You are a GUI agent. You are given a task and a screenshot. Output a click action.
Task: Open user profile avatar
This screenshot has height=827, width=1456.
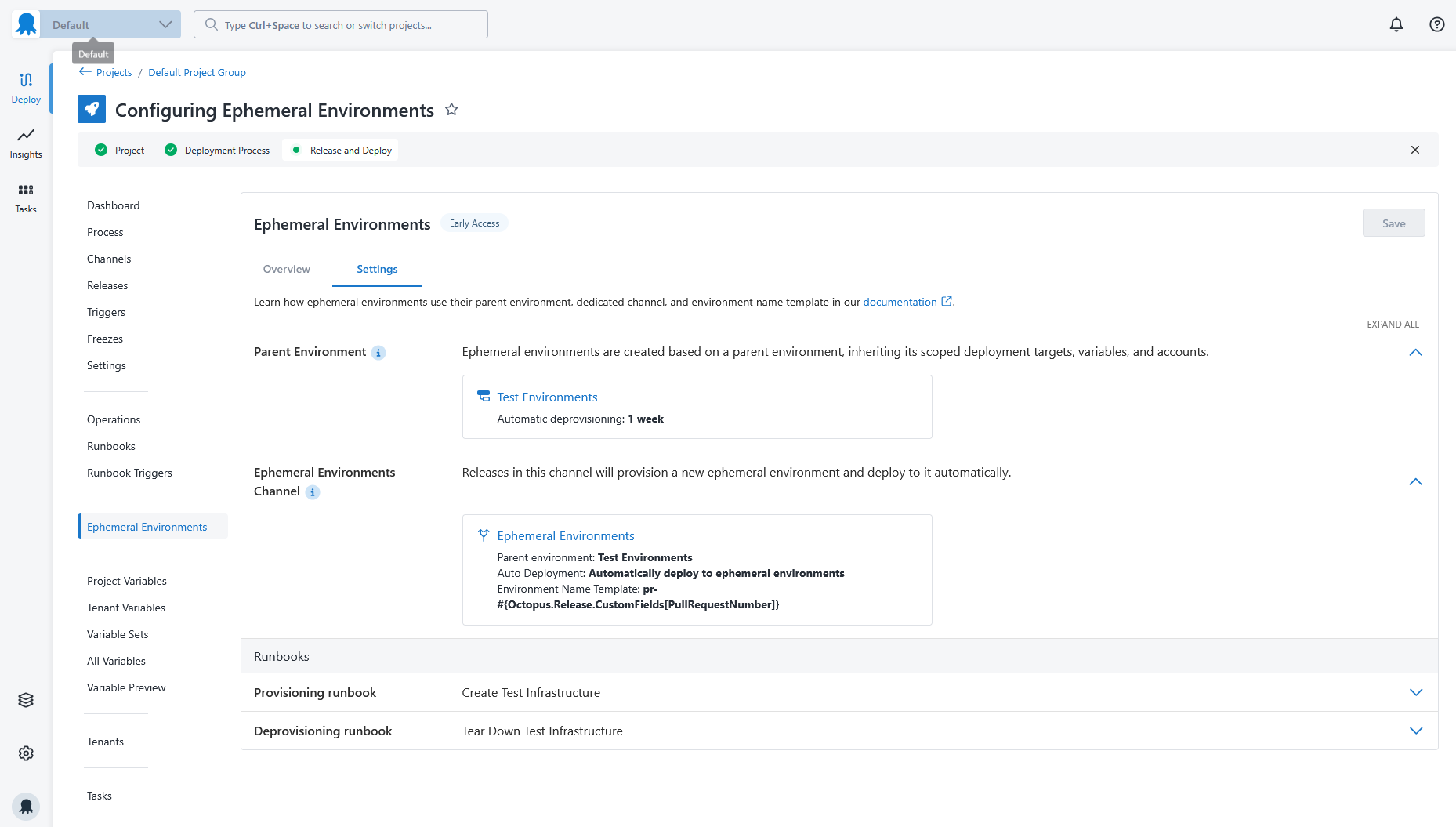click(26, 806)
